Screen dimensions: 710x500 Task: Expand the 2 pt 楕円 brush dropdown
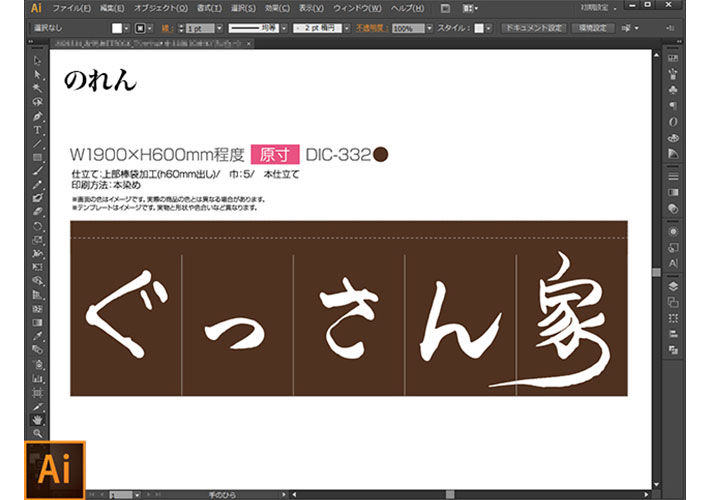(346, 28)
